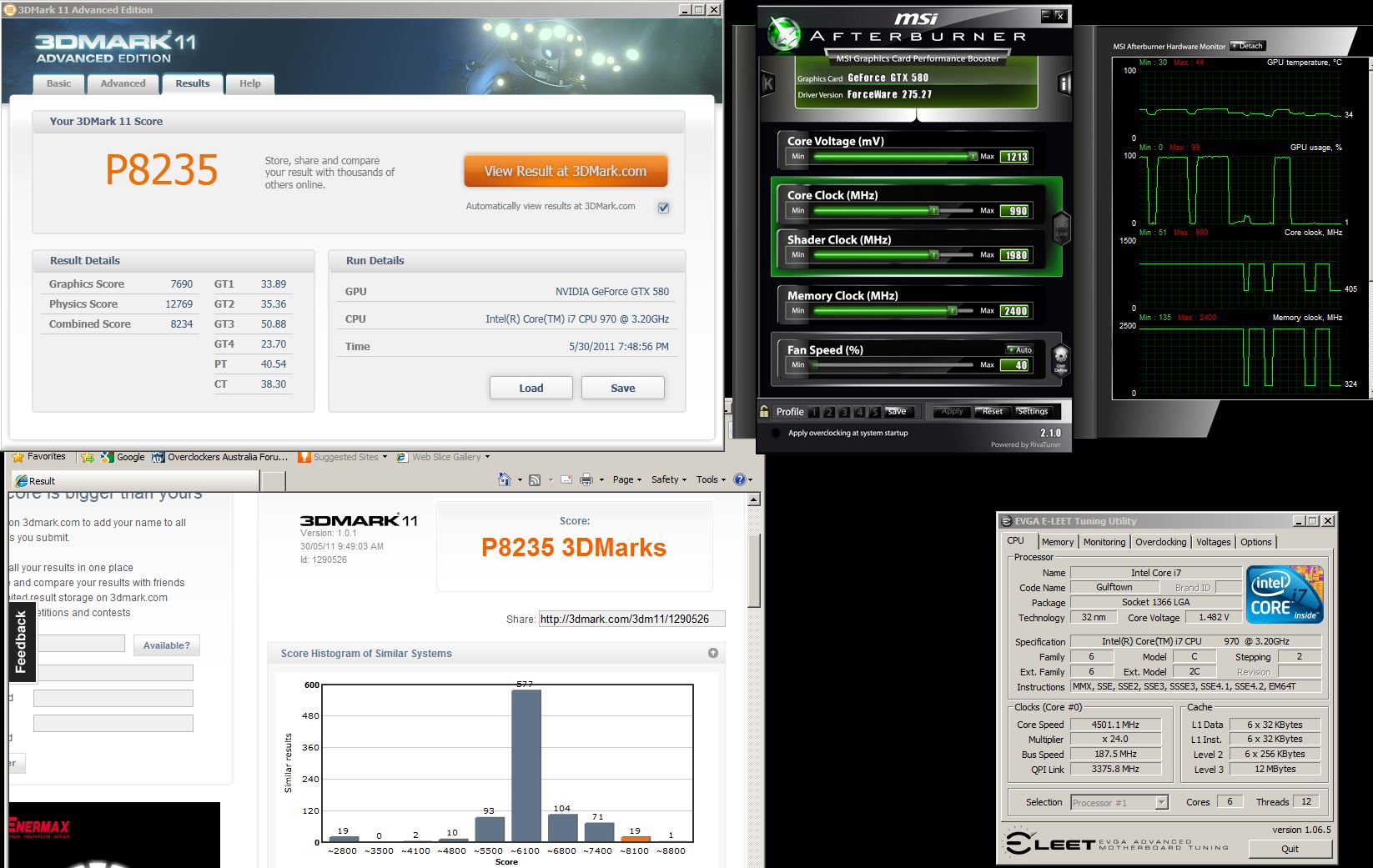Click the browser scrollbar up arrow
The image size is (1373, 868).
[x=754, y=500]
